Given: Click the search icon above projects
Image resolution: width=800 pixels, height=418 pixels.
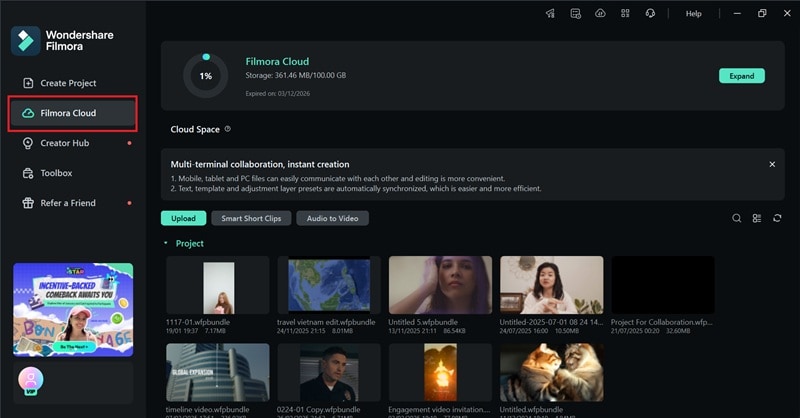Looking at the screenshot, I should click(736, 218).
